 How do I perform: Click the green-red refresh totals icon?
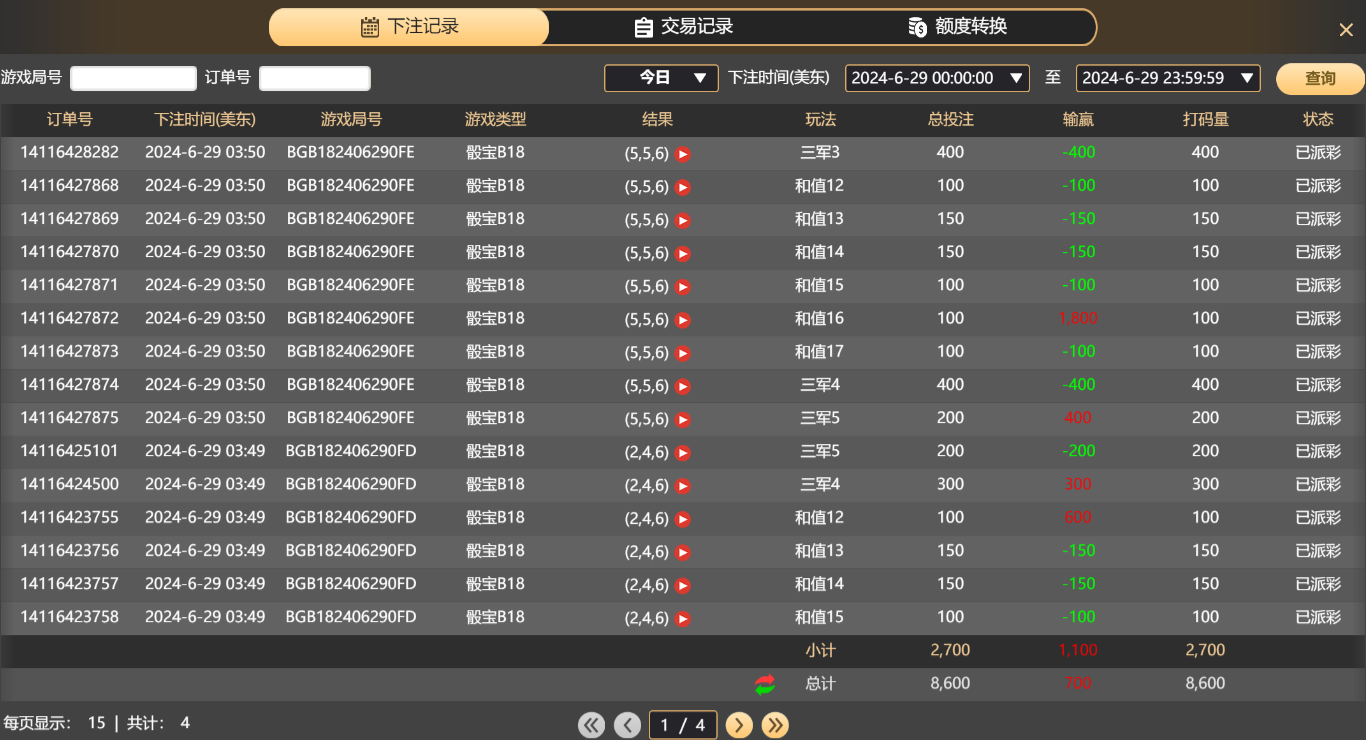click(x=765, y=685)
